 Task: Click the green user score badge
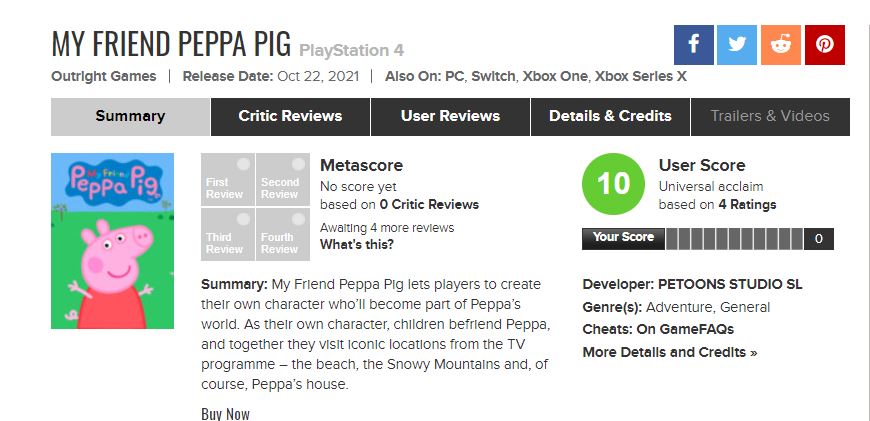coord(613,185)
